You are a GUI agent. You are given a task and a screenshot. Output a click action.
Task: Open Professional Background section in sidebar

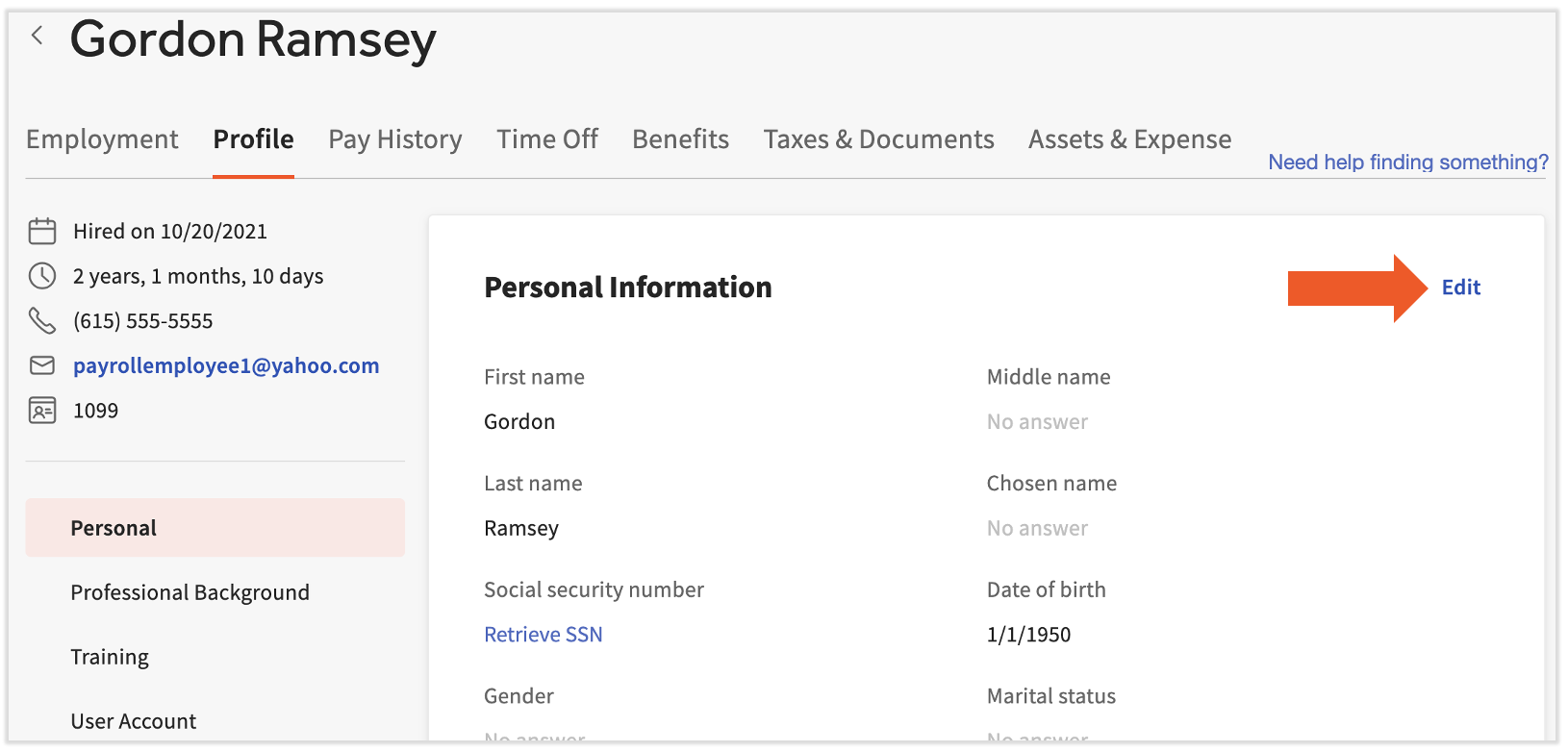tap(190, 592)
